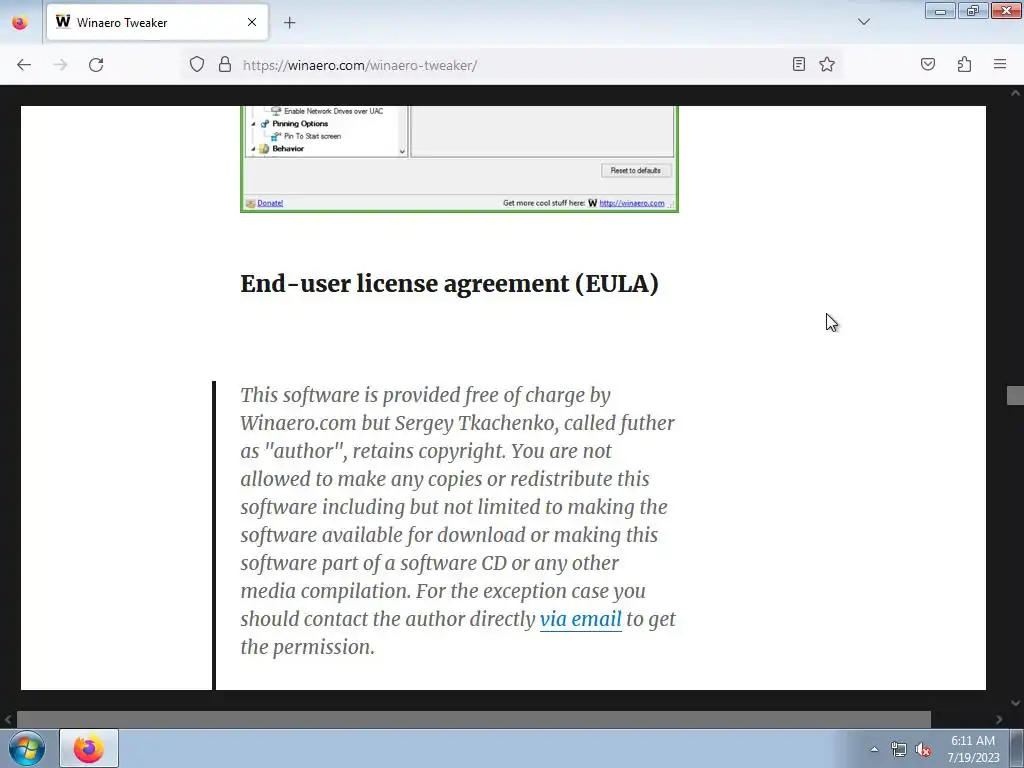Click the URL address field

[513, 65]
